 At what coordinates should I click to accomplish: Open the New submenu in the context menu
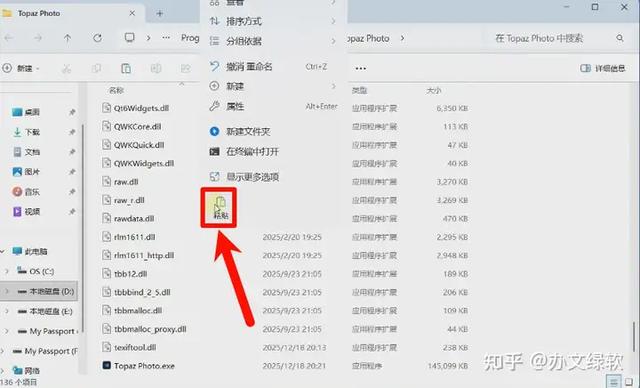[273, 86]
